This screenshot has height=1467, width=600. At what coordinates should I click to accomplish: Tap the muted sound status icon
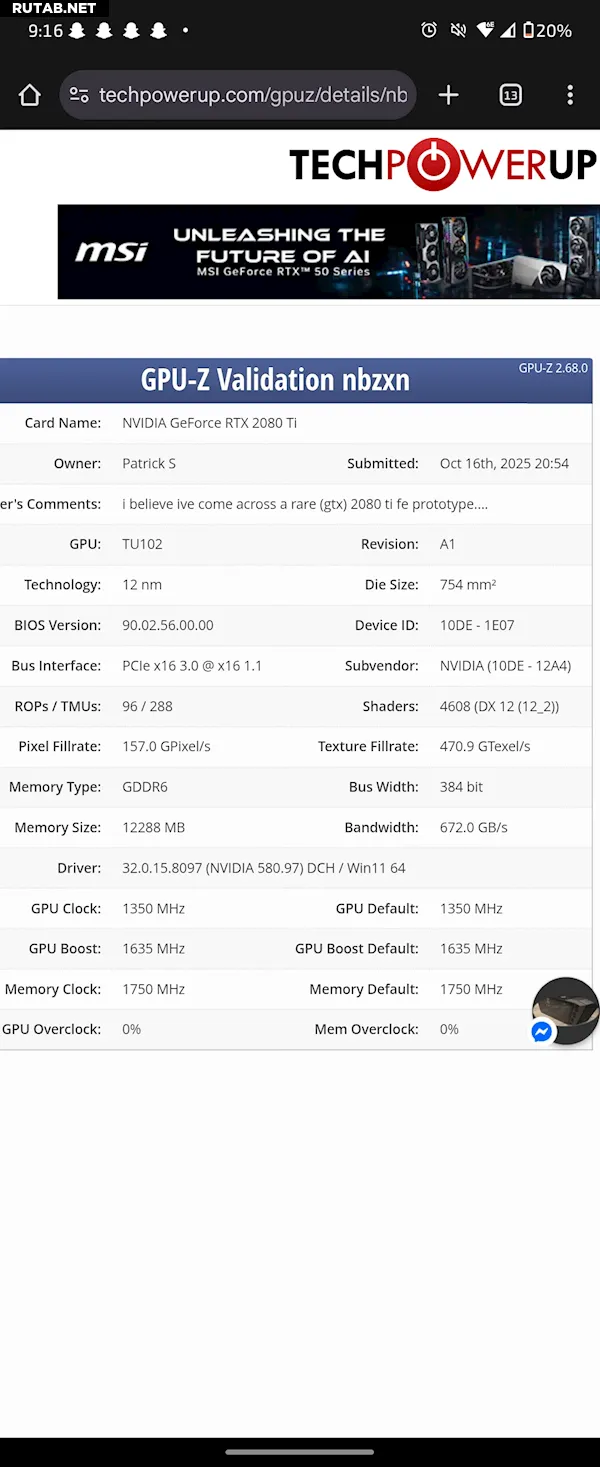[x=458, y=30]
